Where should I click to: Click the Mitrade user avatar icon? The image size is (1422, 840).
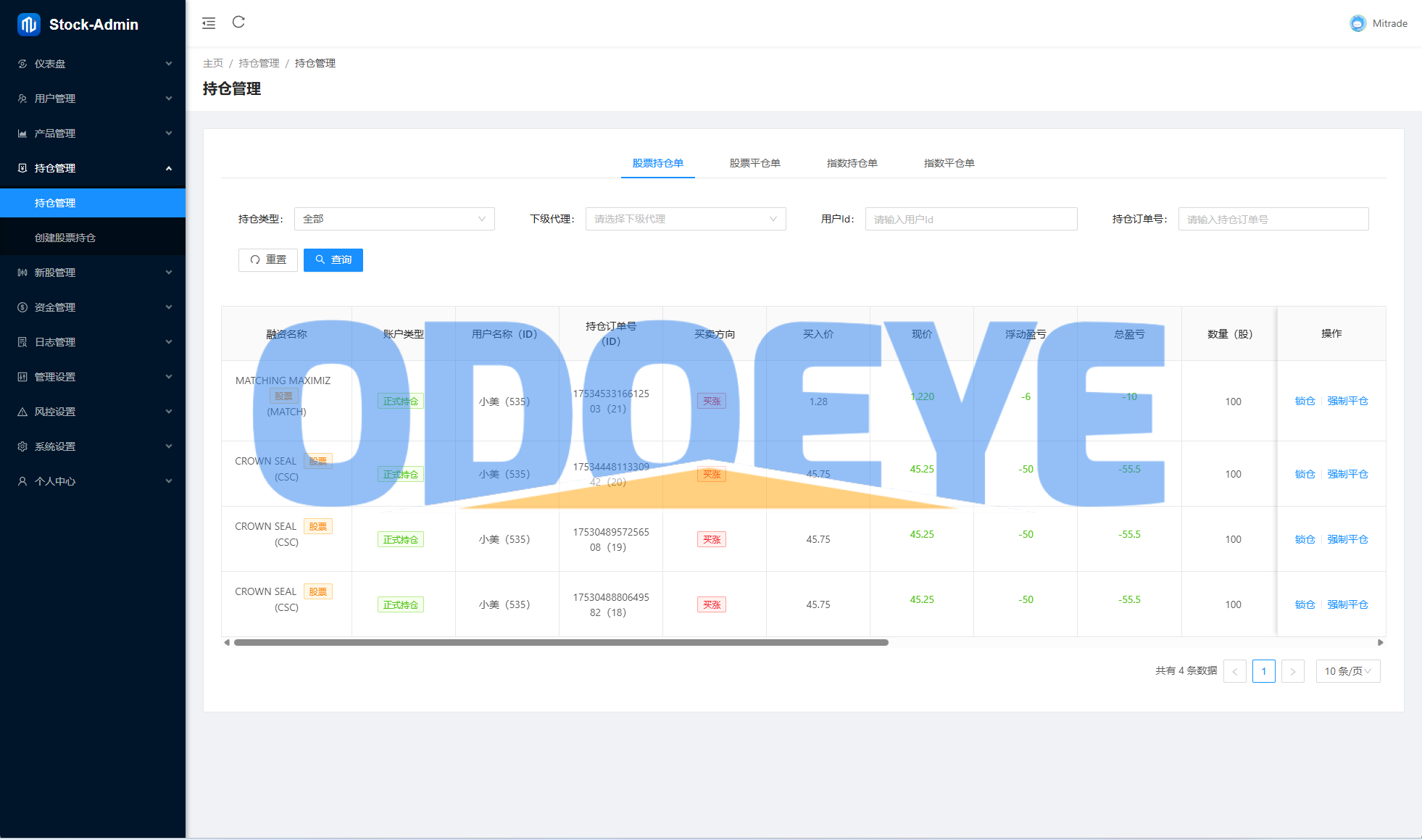(1357, 23)
